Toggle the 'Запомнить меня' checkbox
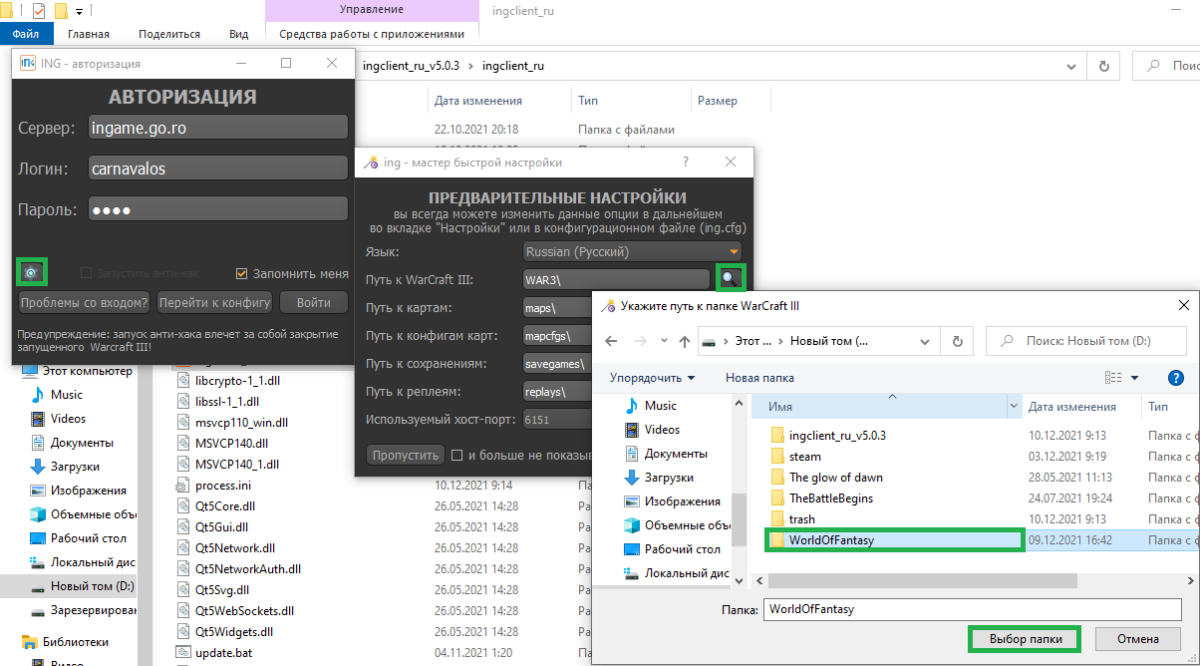 241,274
